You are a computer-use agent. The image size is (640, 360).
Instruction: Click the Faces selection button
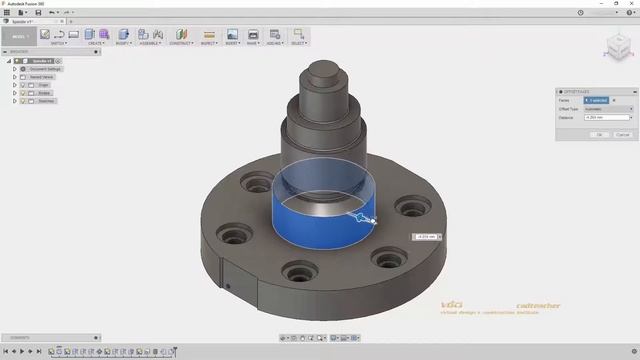pos(596,100)
